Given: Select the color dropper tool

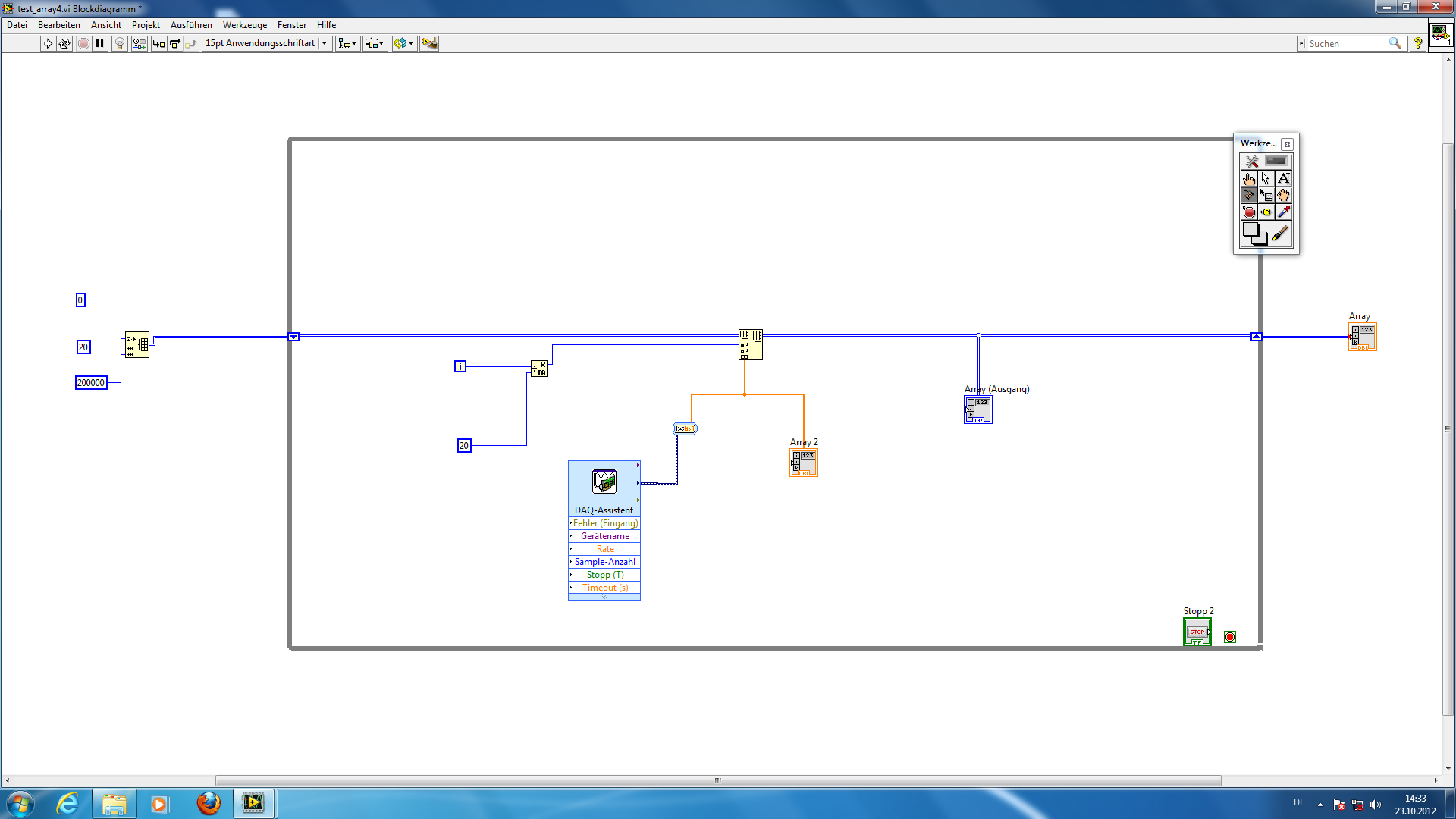Looking at the screenshot, I should pyautogui.click(x=1283, y=212).
